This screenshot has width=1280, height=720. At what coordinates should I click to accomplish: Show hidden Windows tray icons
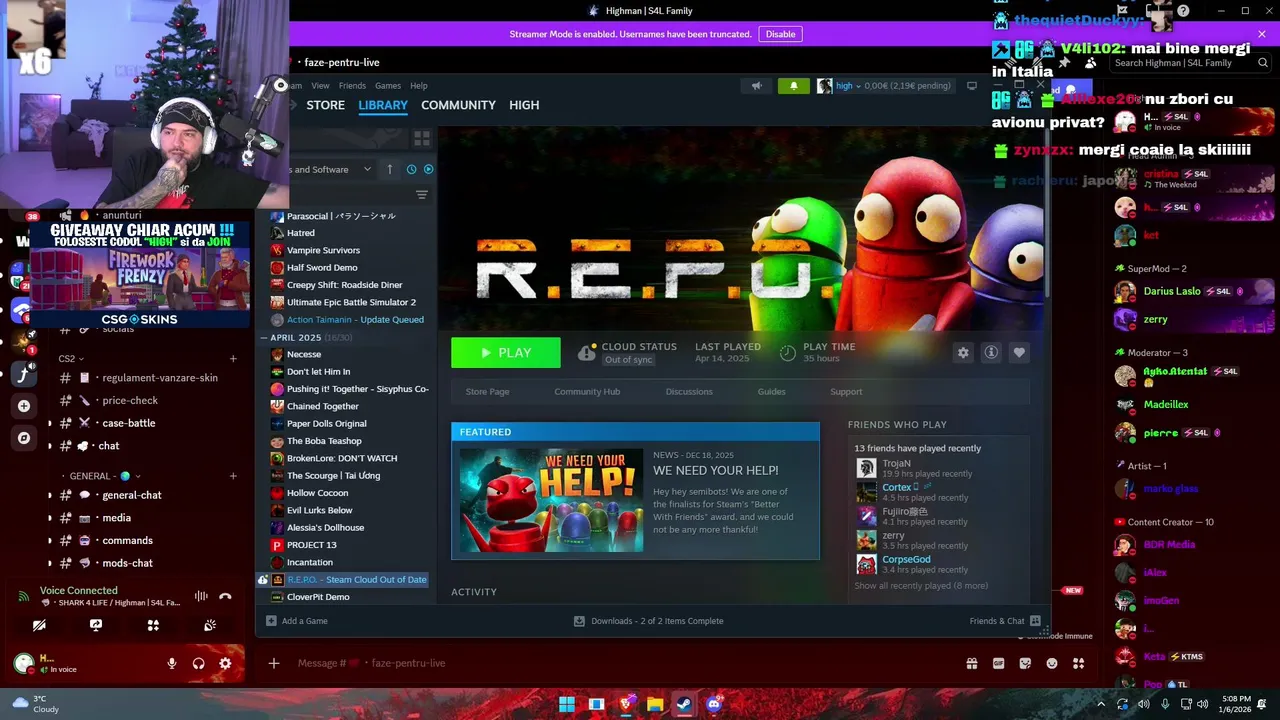click(x=1101, y=704)
